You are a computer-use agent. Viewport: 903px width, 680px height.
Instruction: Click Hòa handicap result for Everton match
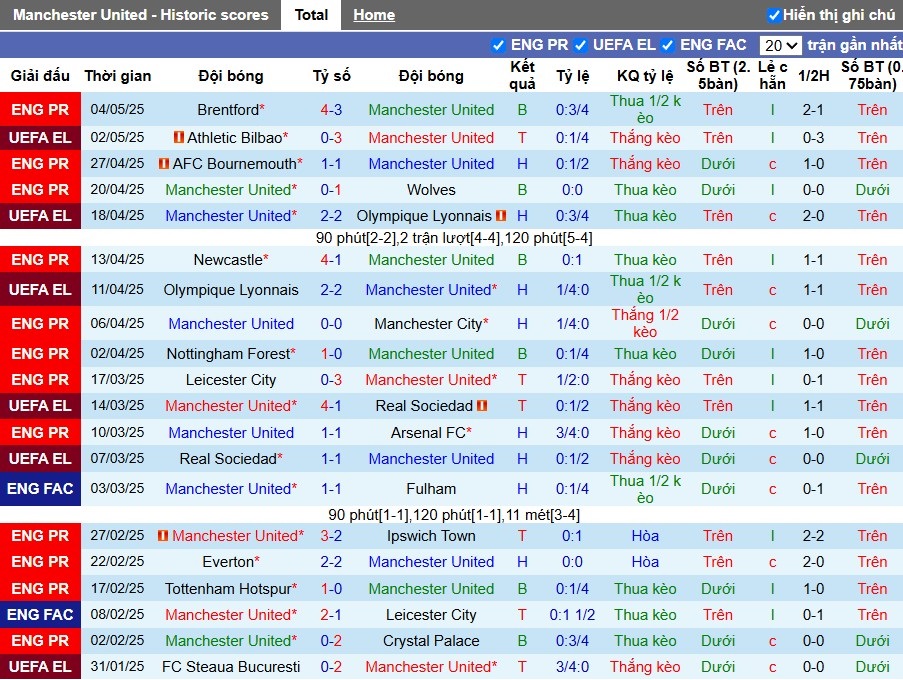[645, 562]
